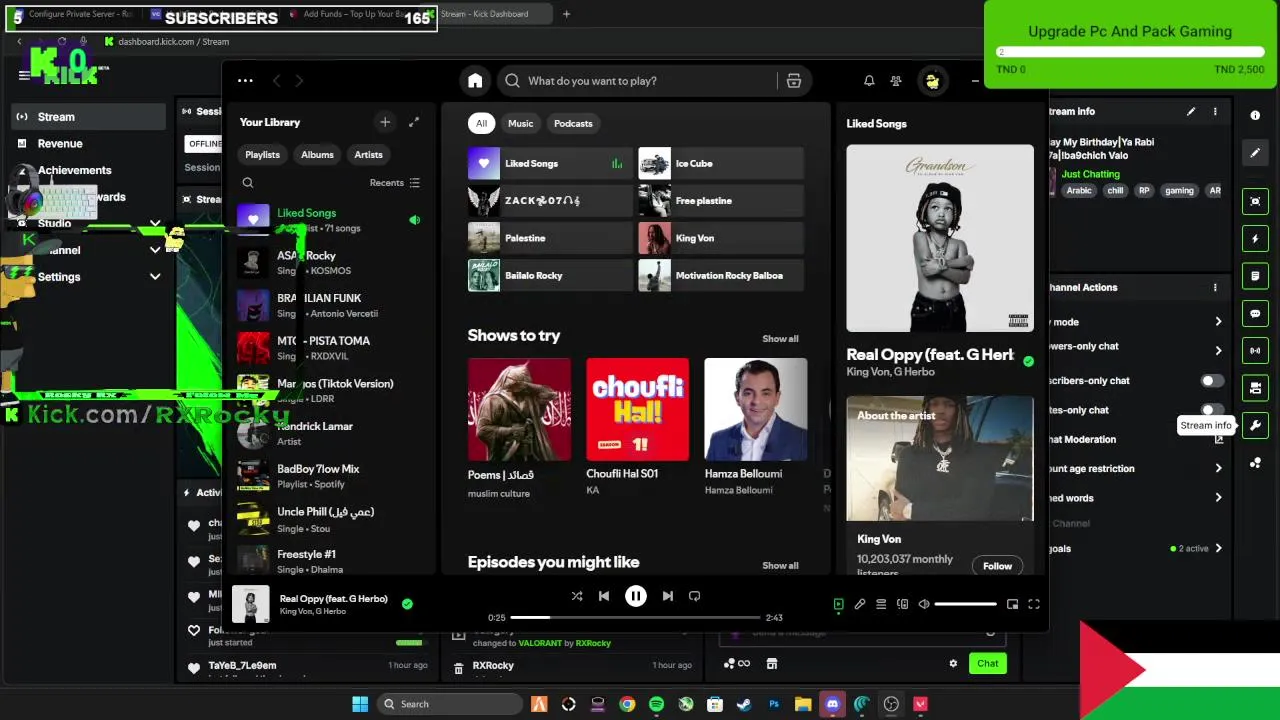Open Revenue in Kick sidebar

pyautogui.click(x=88, y=144)
